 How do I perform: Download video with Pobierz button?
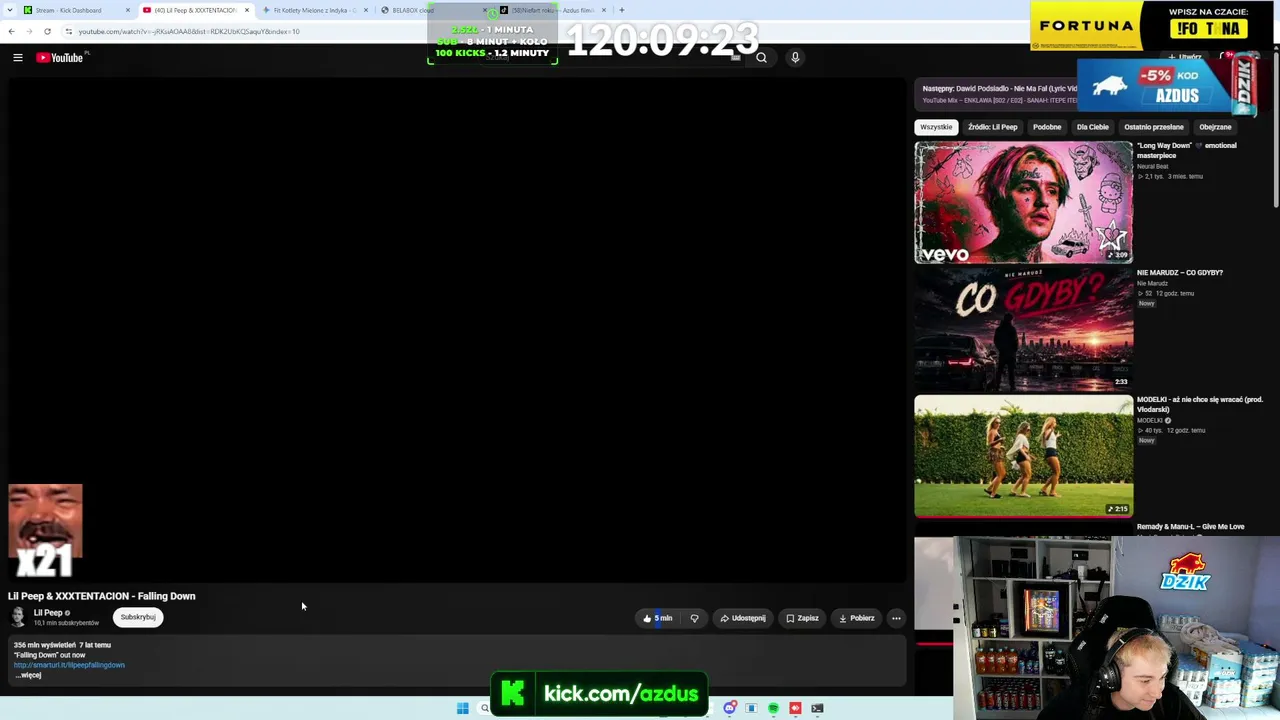click(857, 618)
